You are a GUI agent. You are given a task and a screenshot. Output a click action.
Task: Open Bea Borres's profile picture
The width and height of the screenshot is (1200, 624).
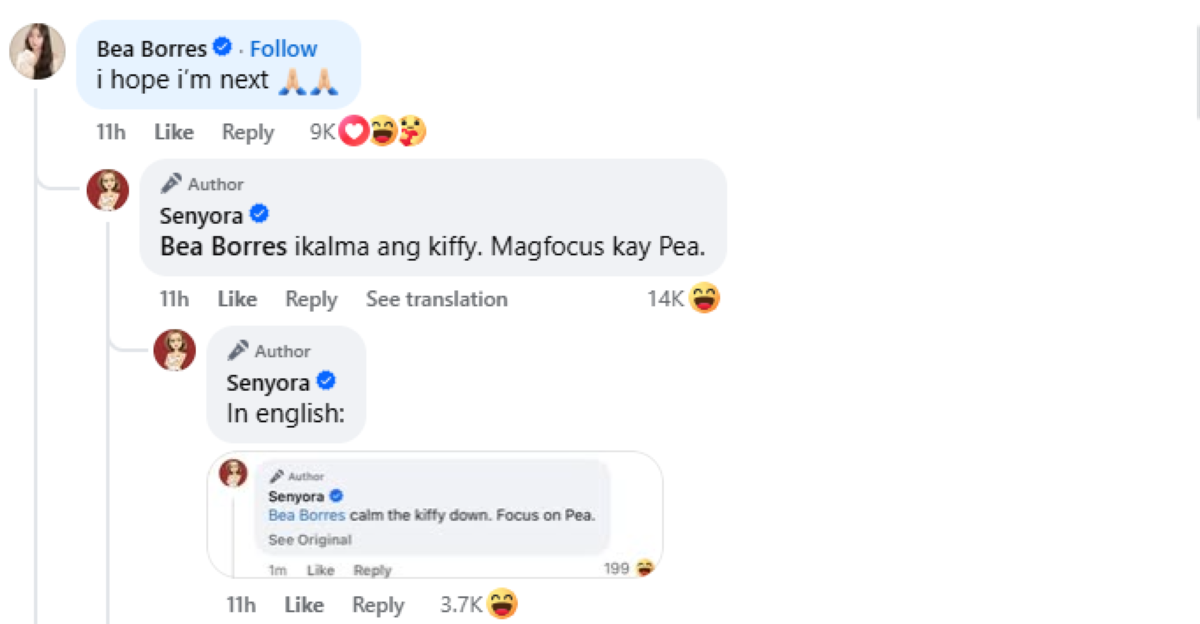(x=37, y=51)
